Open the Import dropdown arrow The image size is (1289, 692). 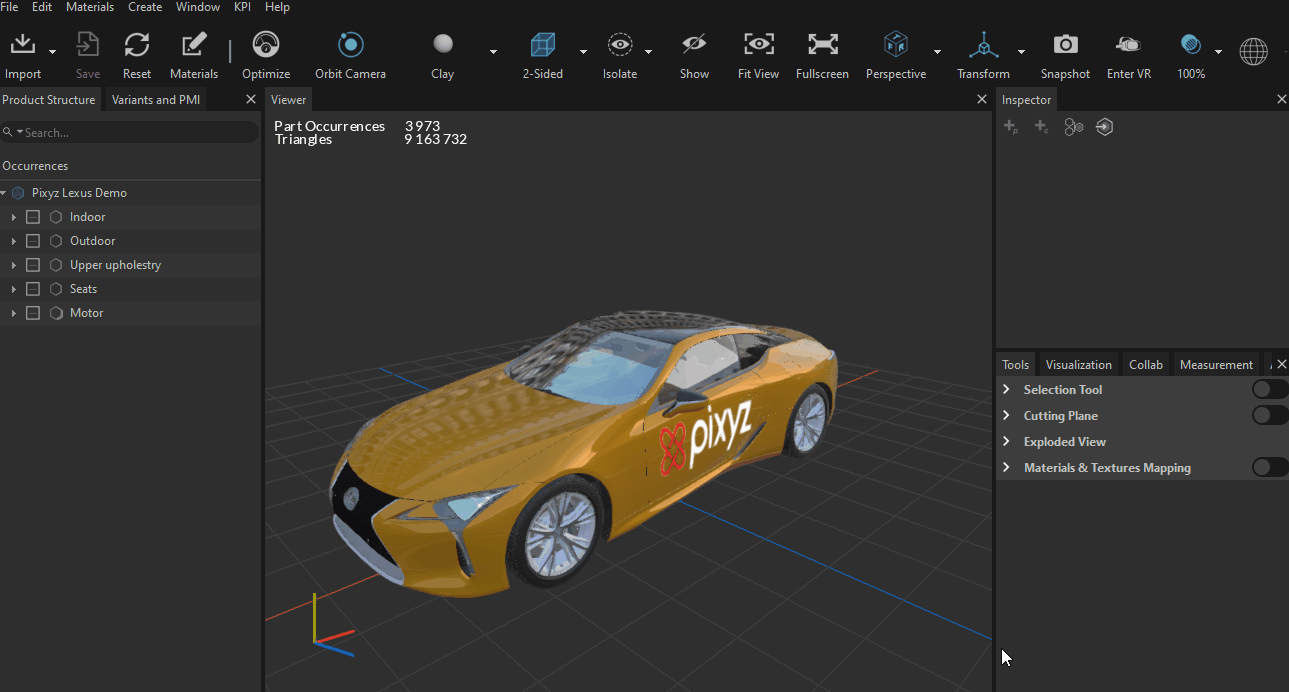pyautogui.click(x=52, y=52)
